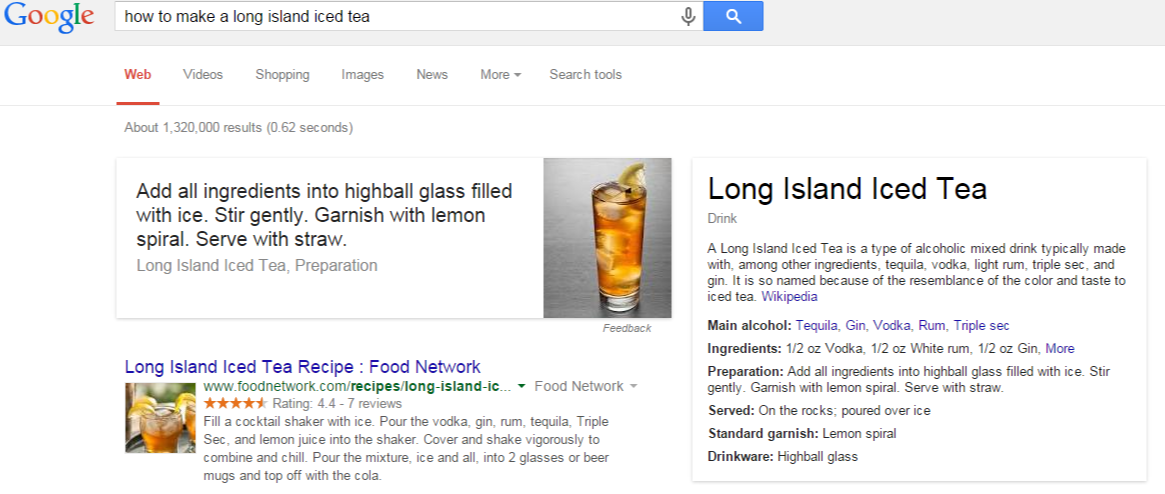Image resolution: width=1165 pixels, height=494 pixels.
Task: Open the Wikipedia link in knowledge panel
Action: coord(789,297)
